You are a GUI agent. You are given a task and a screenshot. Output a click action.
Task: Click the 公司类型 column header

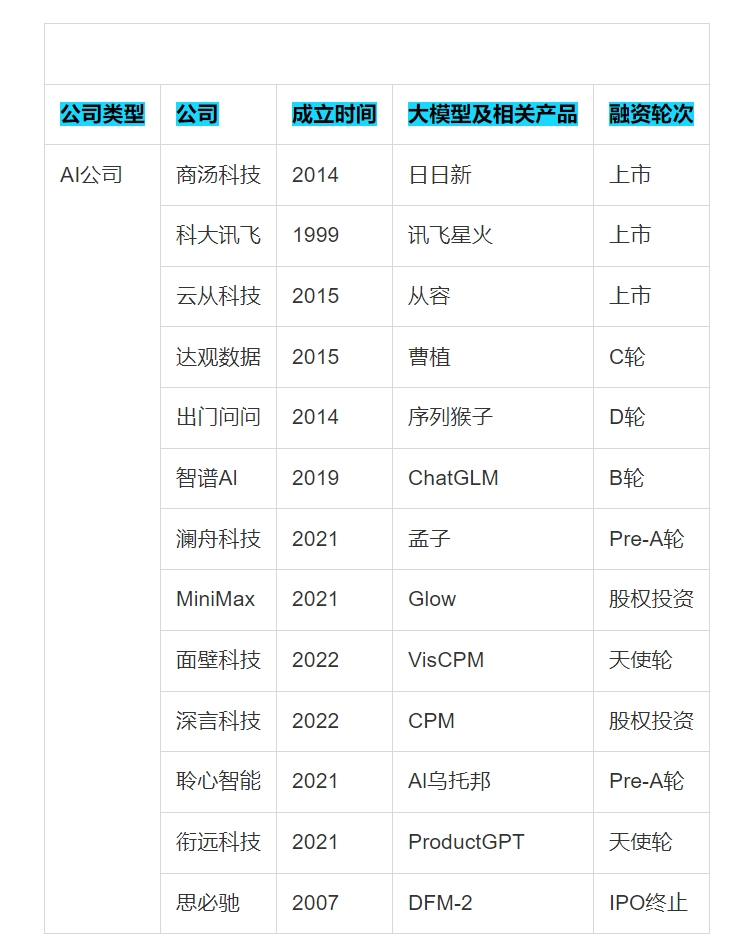[x=102, y=114]
